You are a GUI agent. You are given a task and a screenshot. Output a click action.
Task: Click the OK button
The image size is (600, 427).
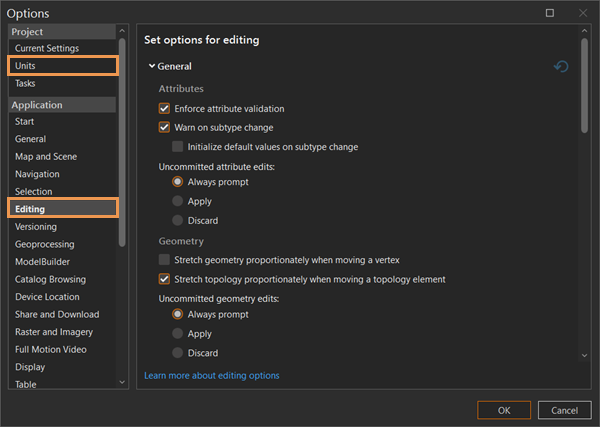pos(504,410)
